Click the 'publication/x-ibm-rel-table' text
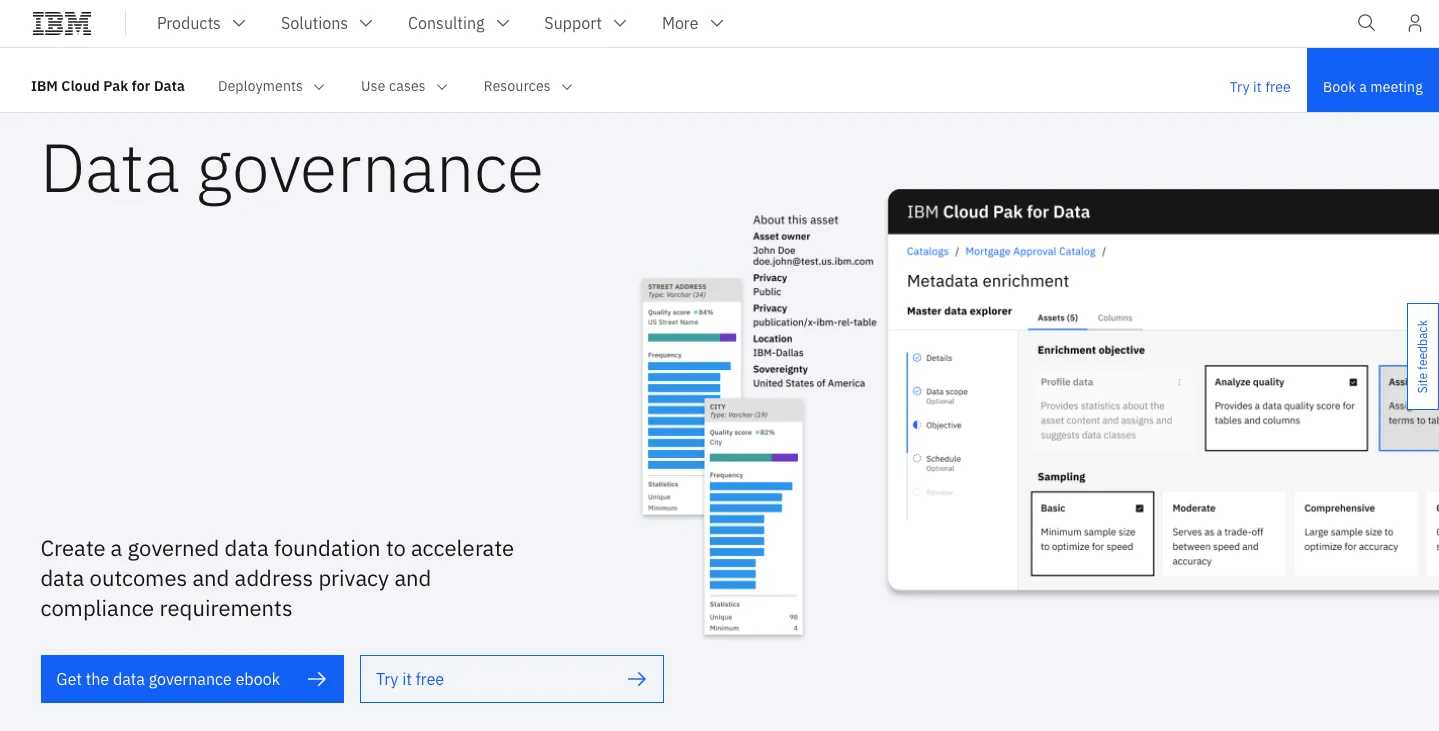The image size is (1439, 731). pos(815,322)
